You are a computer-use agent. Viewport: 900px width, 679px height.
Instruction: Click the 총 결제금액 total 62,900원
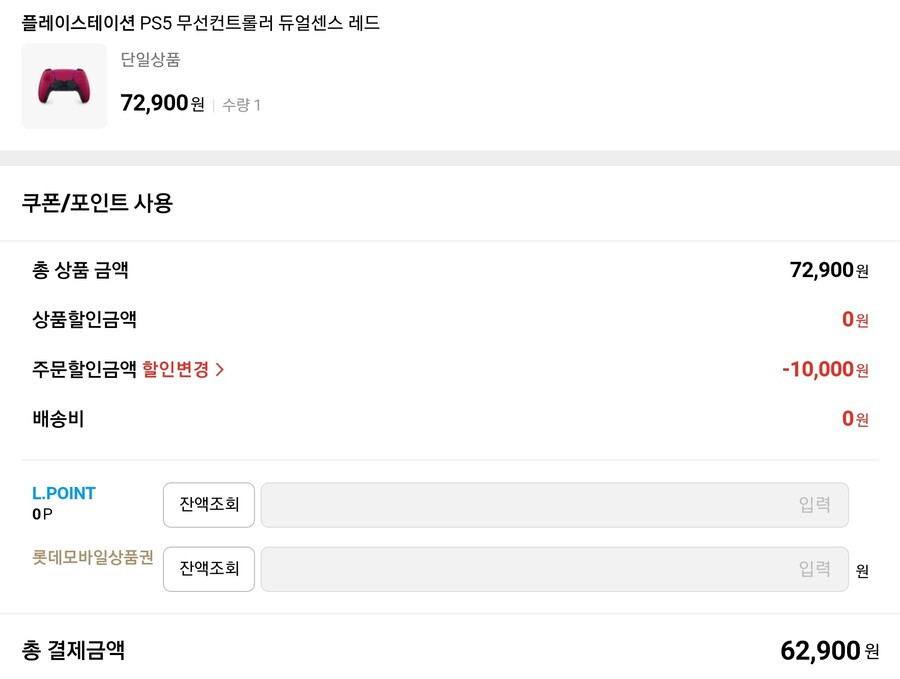click(x=829, y=651)
